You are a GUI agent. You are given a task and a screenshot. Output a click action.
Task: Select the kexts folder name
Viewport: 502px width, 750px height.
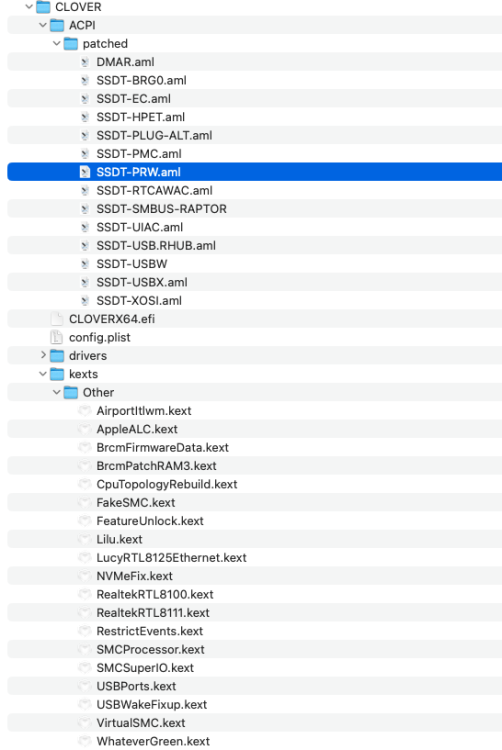(x=84, y=374)
